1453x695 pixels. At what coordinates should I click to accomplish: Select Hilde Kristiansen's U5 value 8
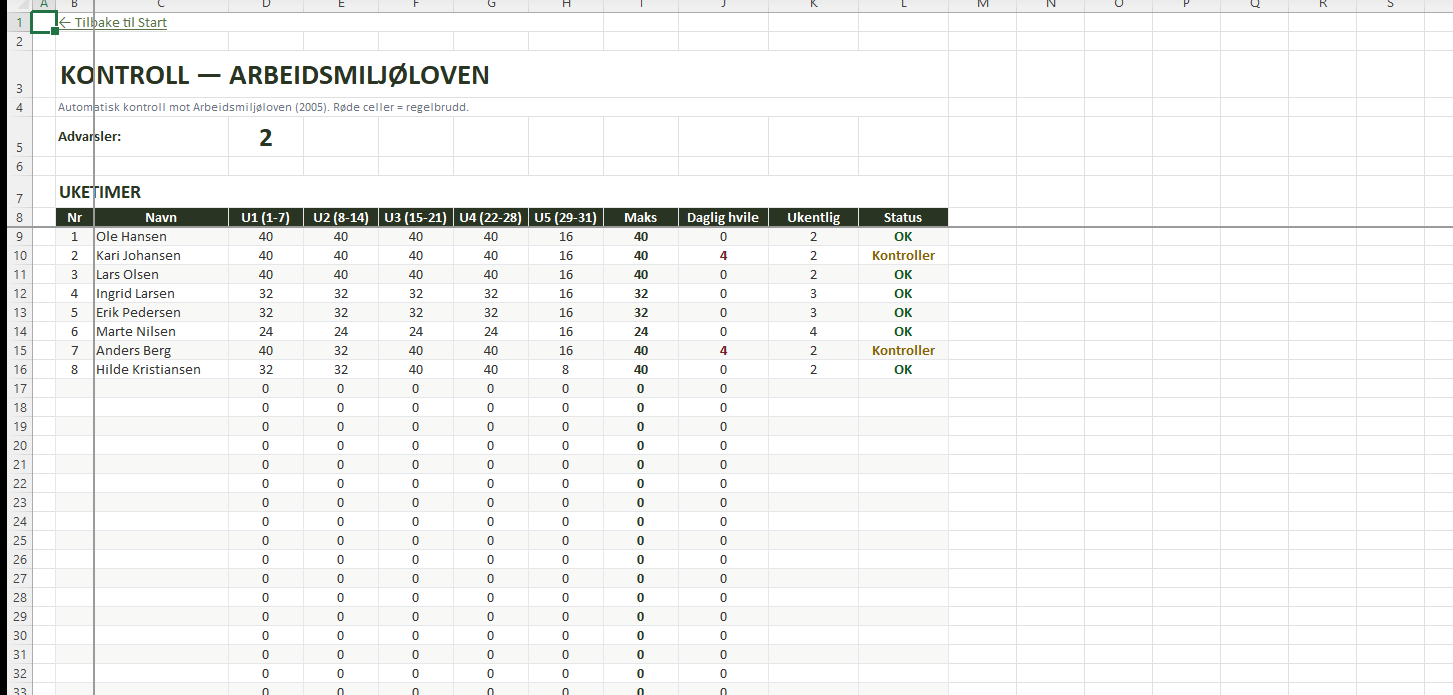click(x=565, y=369)
